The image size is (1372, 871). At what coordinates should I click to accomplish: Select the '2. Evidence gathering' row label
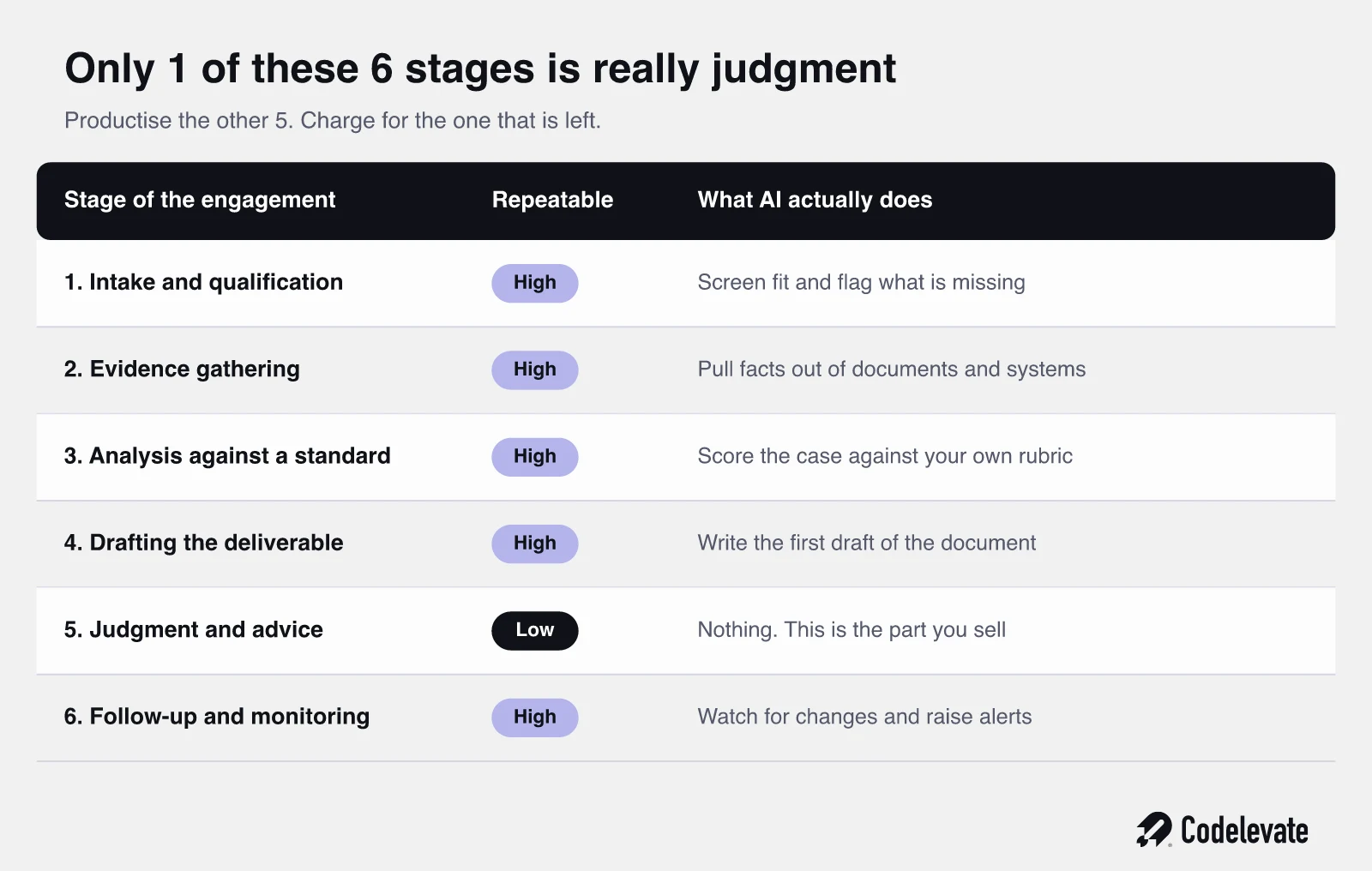[x=182, y=369]
